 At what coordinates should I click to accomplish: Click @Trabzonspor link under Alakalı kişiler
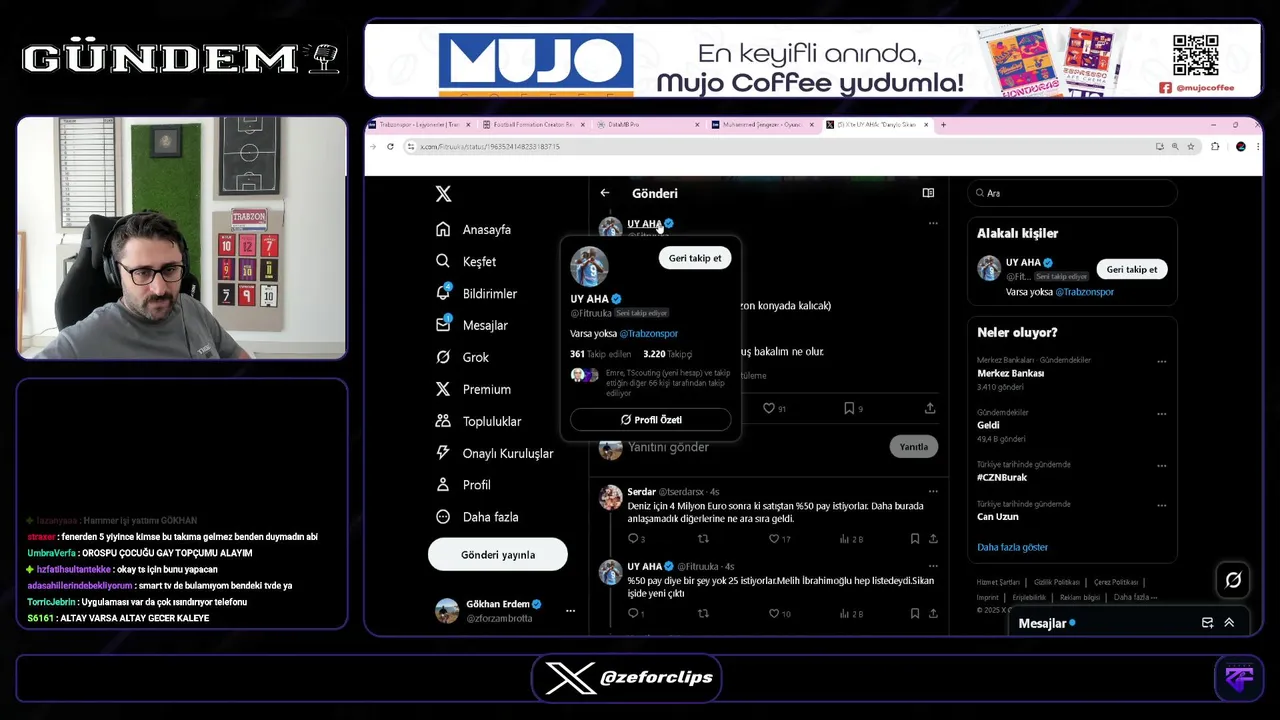[1085, 292]
